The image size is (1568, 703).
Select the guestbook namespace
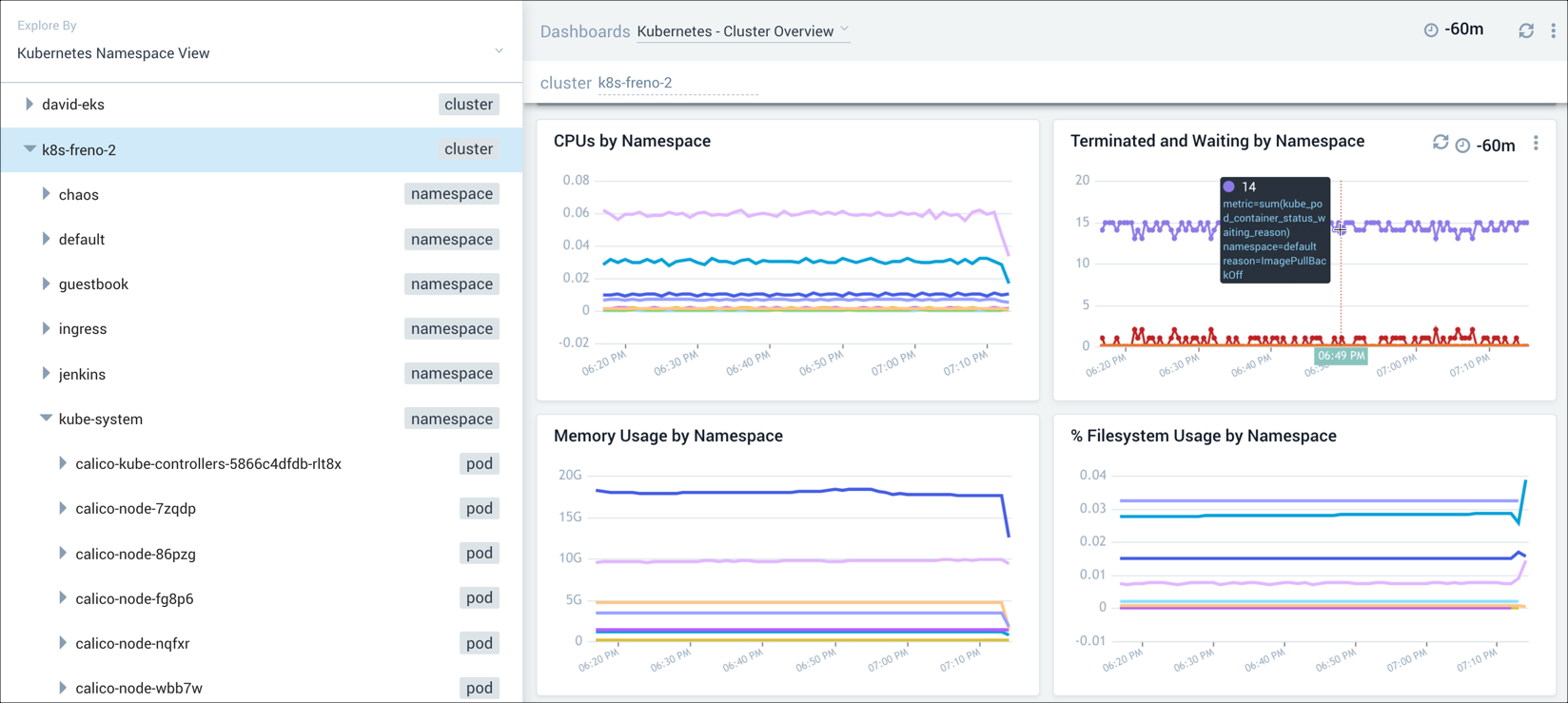(x=93, y=284)
